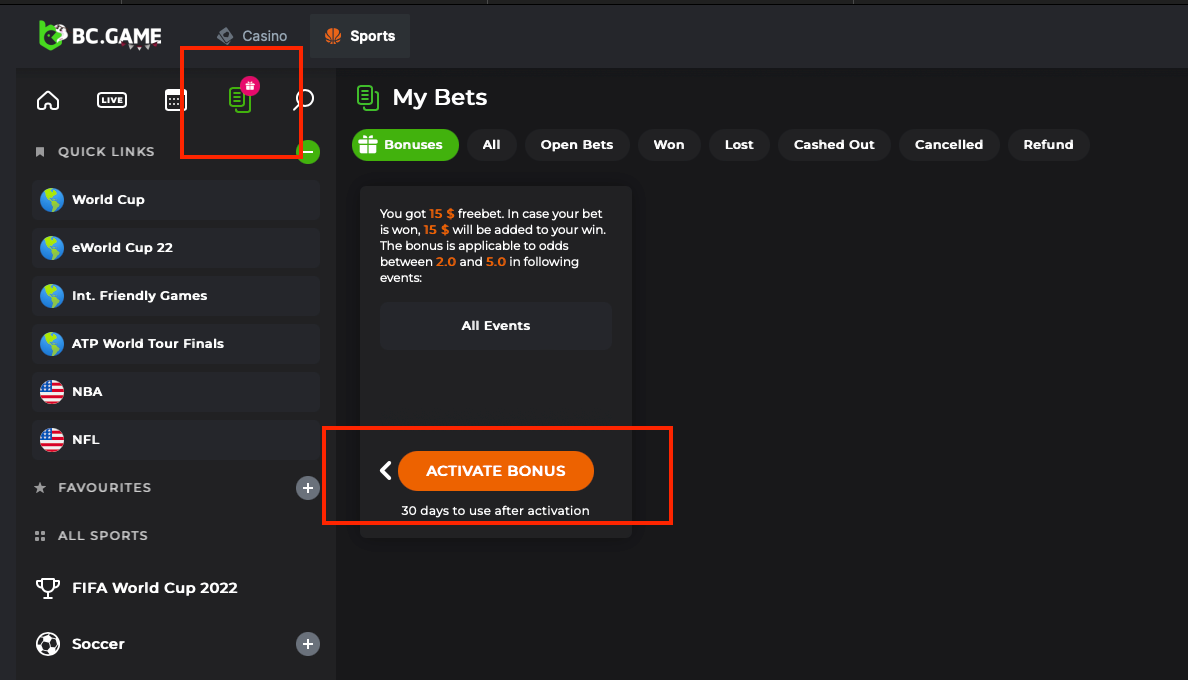Collapse the Quick Links section
This screenshot has width=1188, height=680.
(308, 152)
